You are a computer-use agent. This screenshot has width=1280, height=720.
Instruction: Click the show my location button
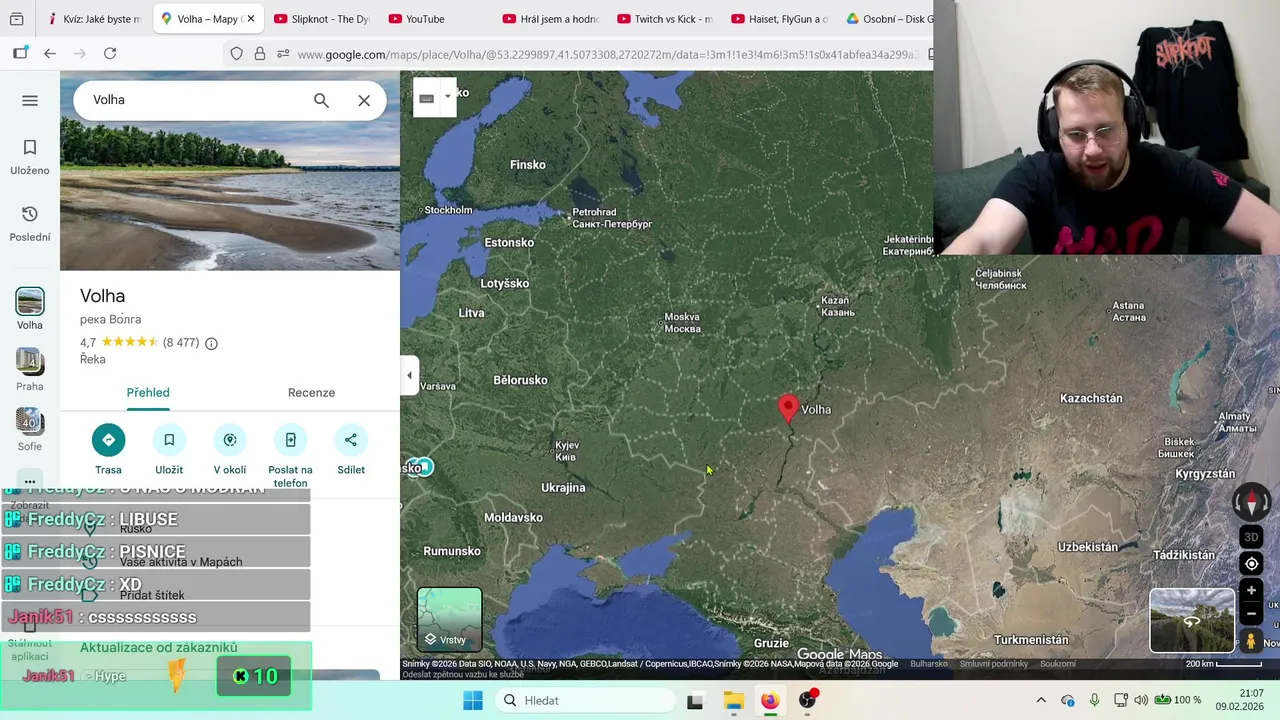coord(1251,564)
